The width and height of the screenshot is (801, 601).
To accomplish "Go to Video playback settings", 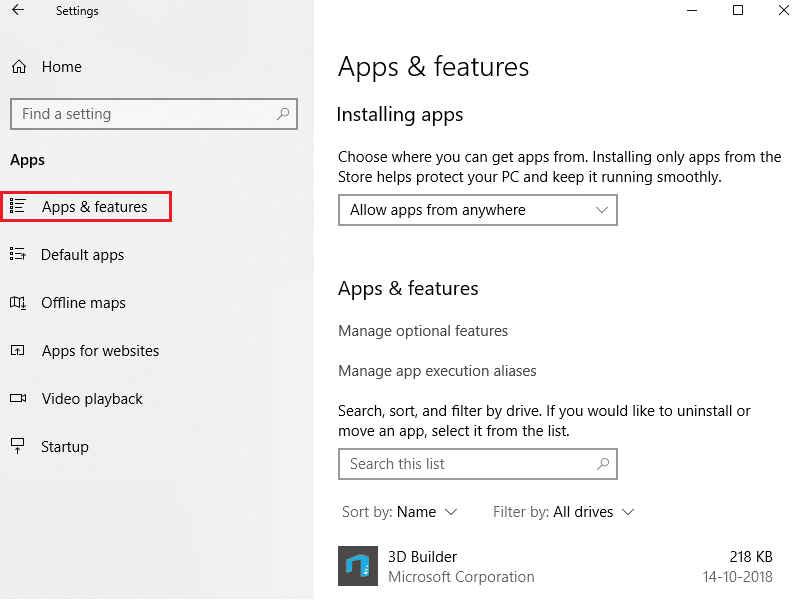I will pyautogui.click(x=92, y=399).
